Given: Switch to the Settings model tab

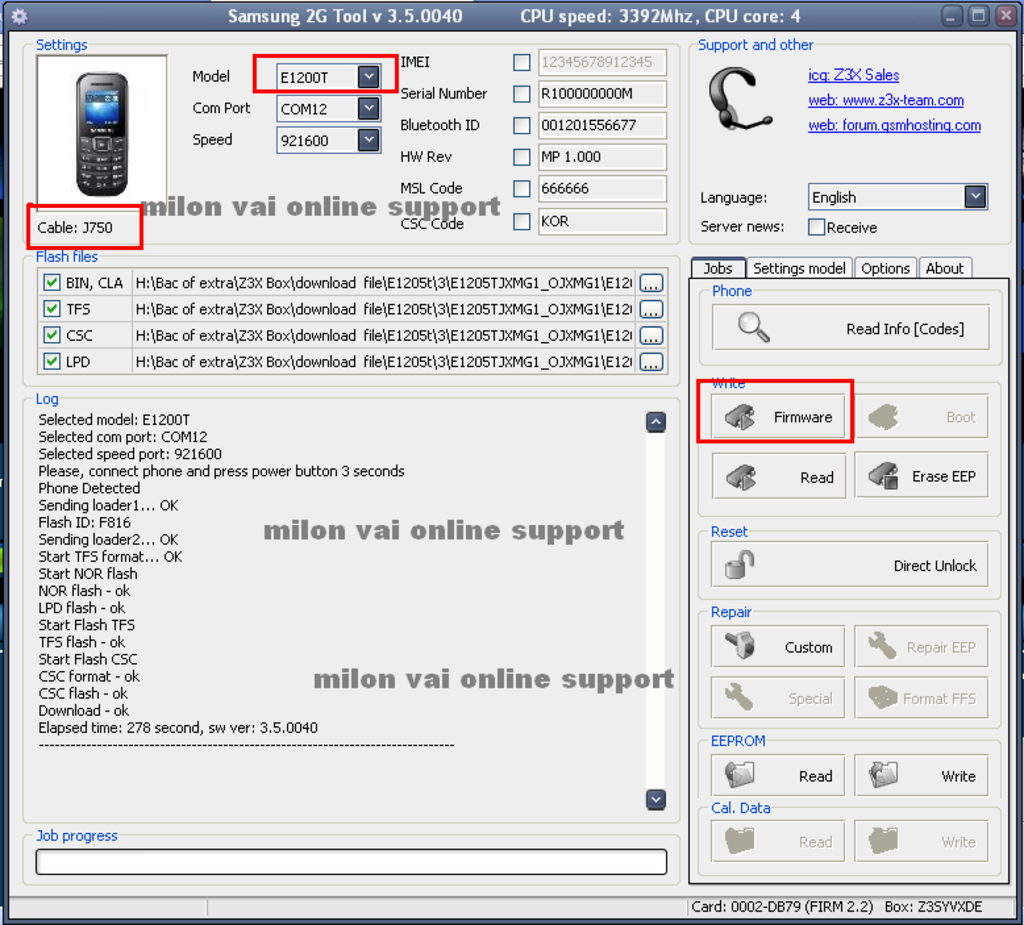Looking at the screenshot, I should pyautogui.click(x=799, y=268).
